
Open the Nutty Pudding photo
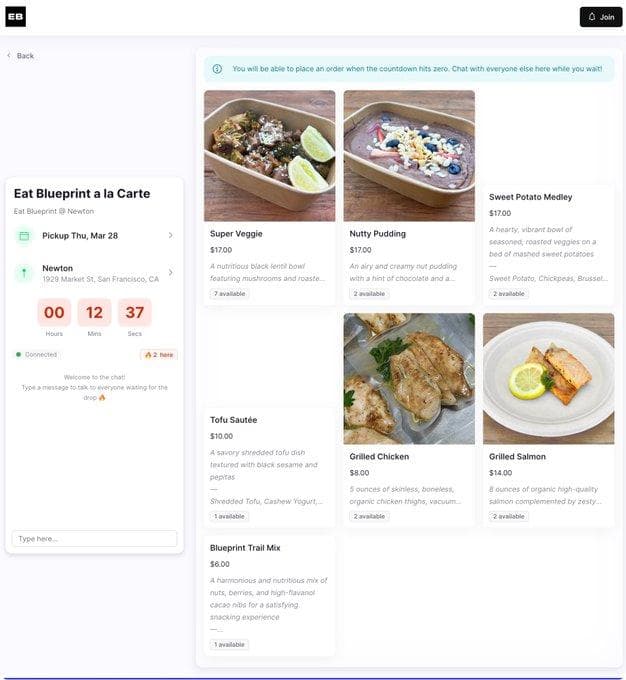[x=409, y=156]
